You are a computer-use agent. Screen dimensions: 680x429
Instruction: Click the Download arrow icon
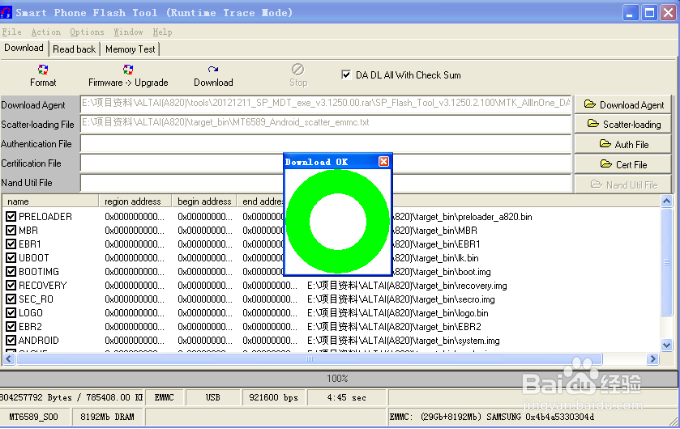[x=213, y=69]
